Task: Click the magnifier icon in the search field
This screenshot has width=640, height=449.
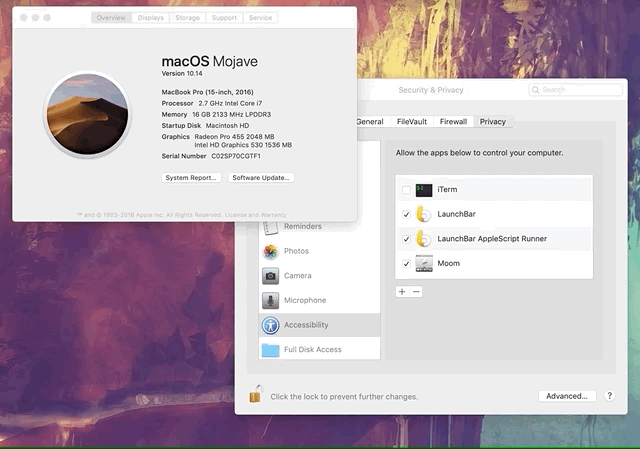Action: click(535, 90)
